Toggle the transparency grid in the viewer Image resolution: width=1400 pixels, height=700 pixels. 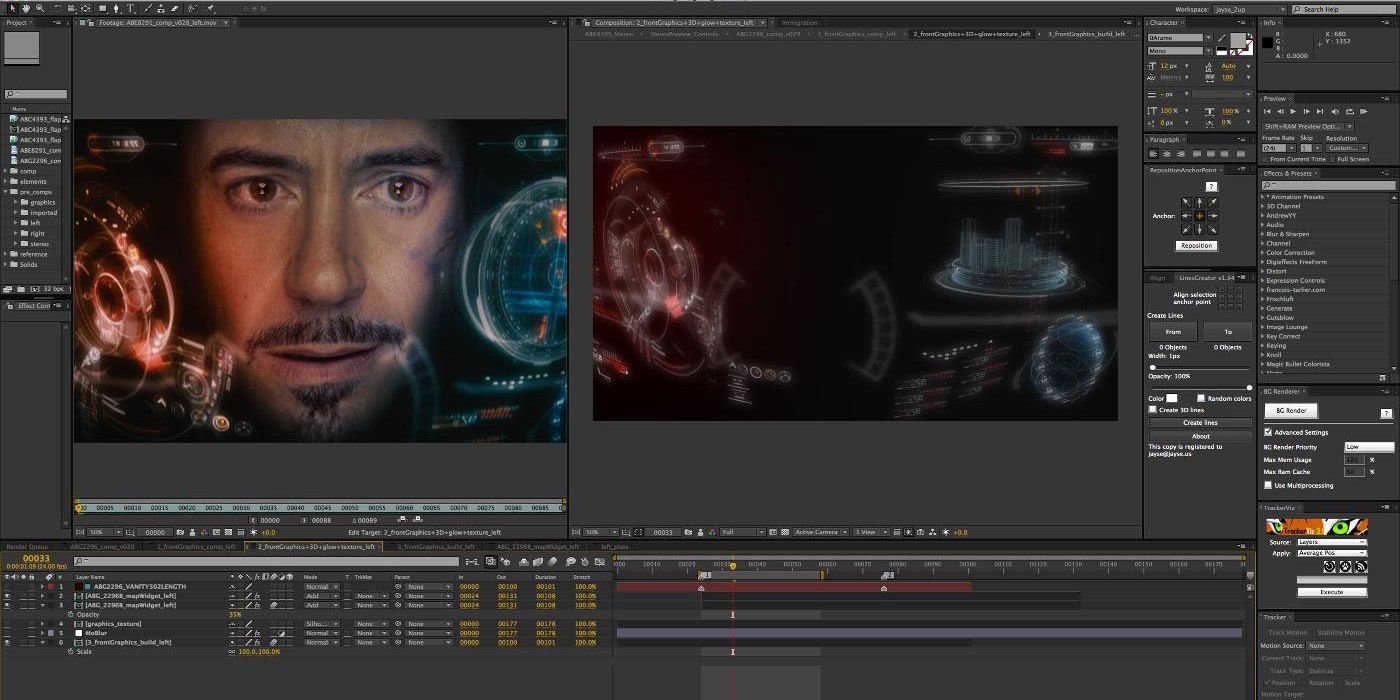(787, 532)
